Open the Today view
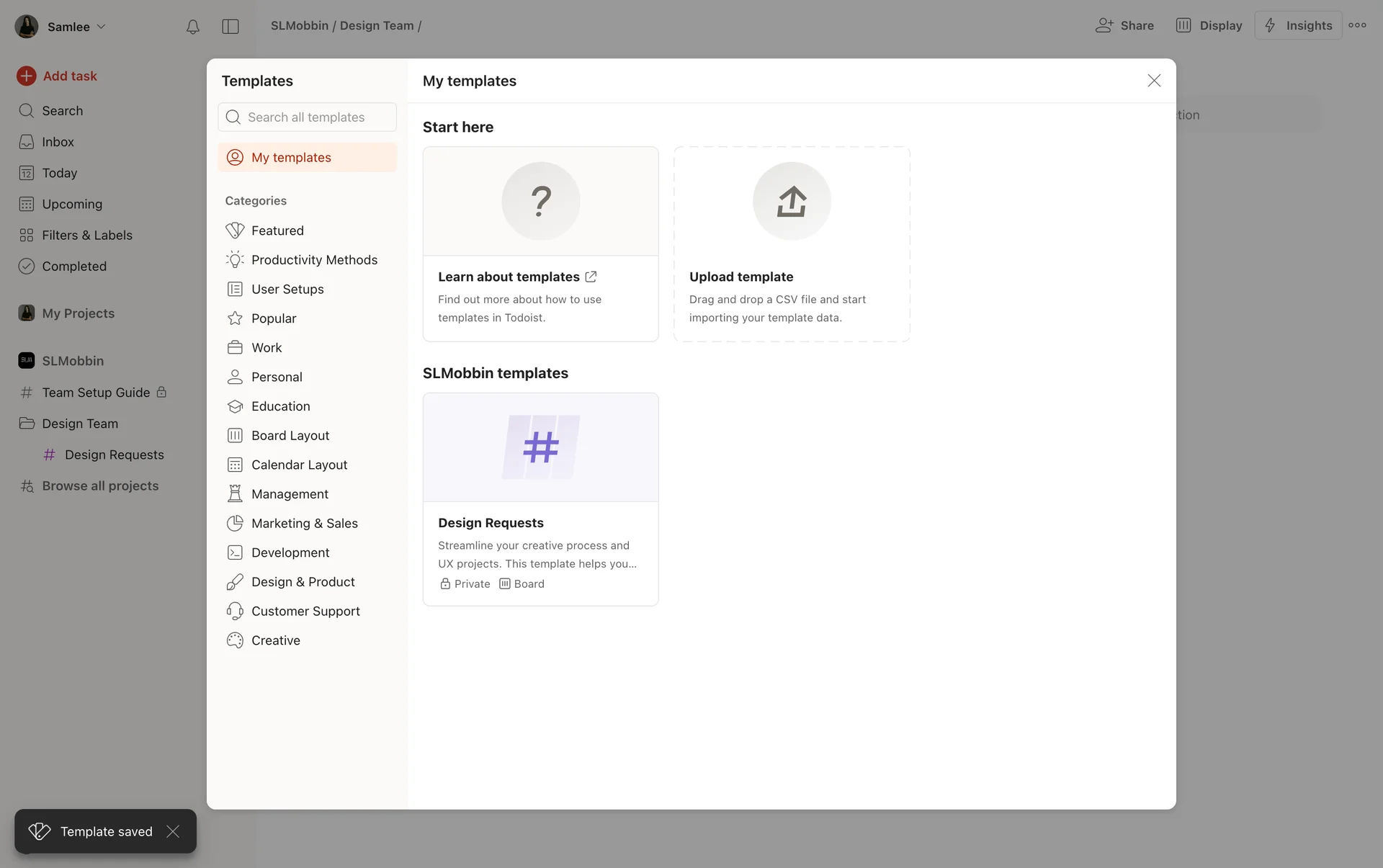 pos(58,173)
